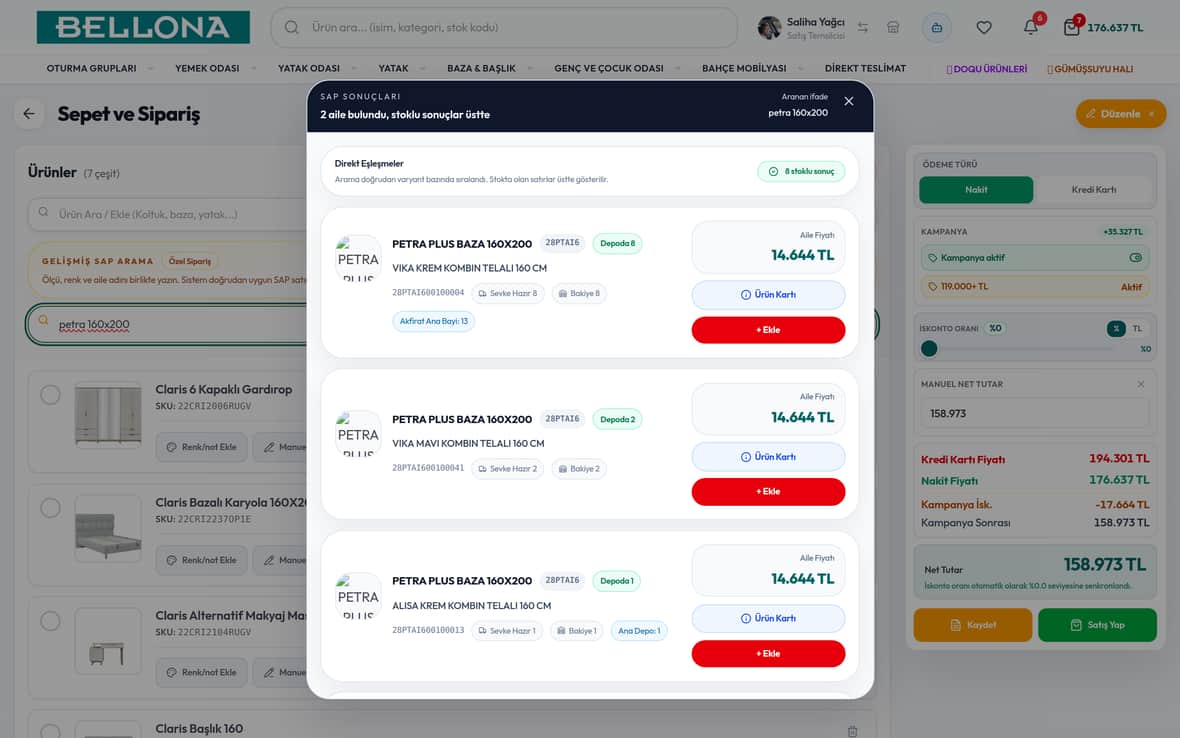
Task: Open the store icon in header
Action: click(893, 27)
